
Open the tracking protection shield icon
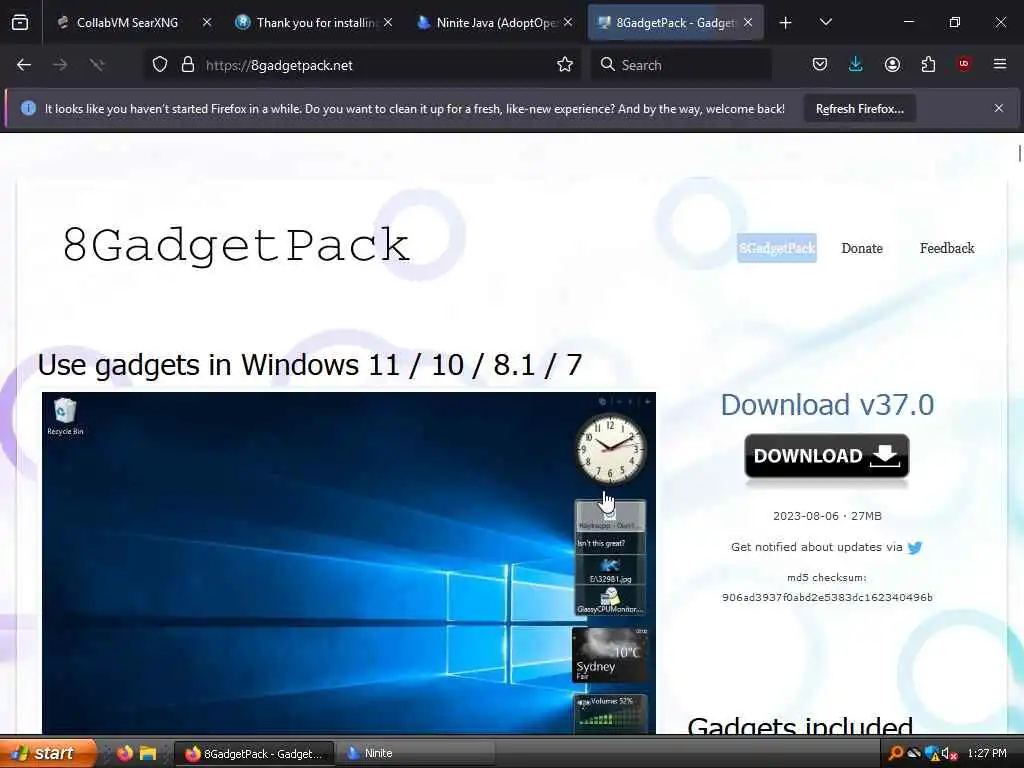(x=160, y=65)
